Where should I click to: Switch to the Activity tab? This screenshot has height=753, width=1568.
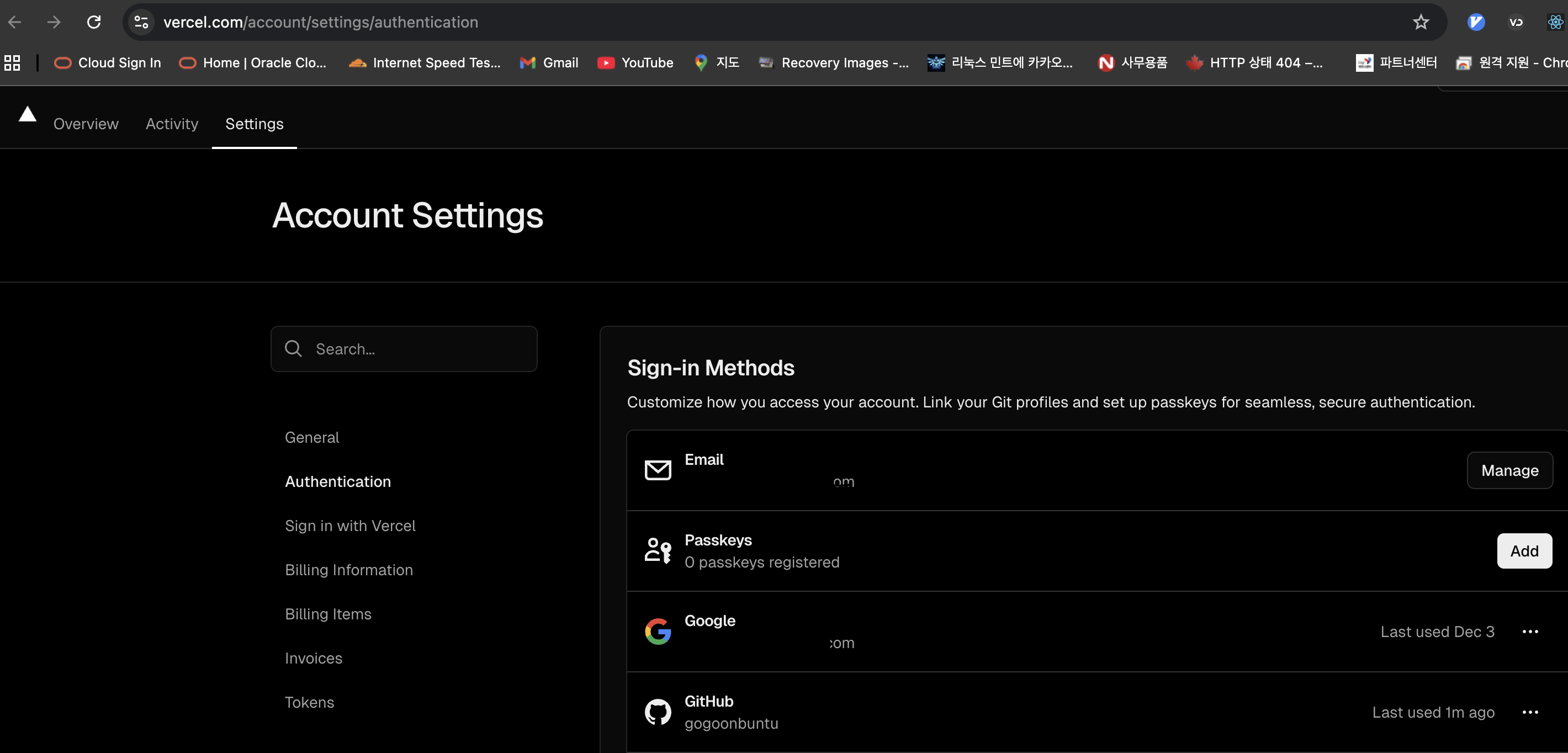[172, 124]
